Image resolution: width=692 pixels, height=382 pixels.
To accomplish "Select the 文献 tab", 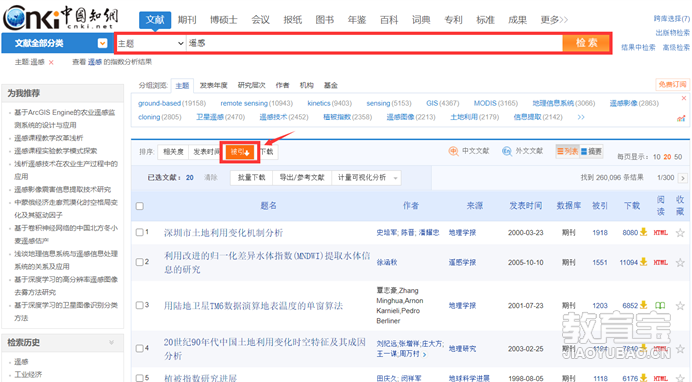I will click(155, 20).
